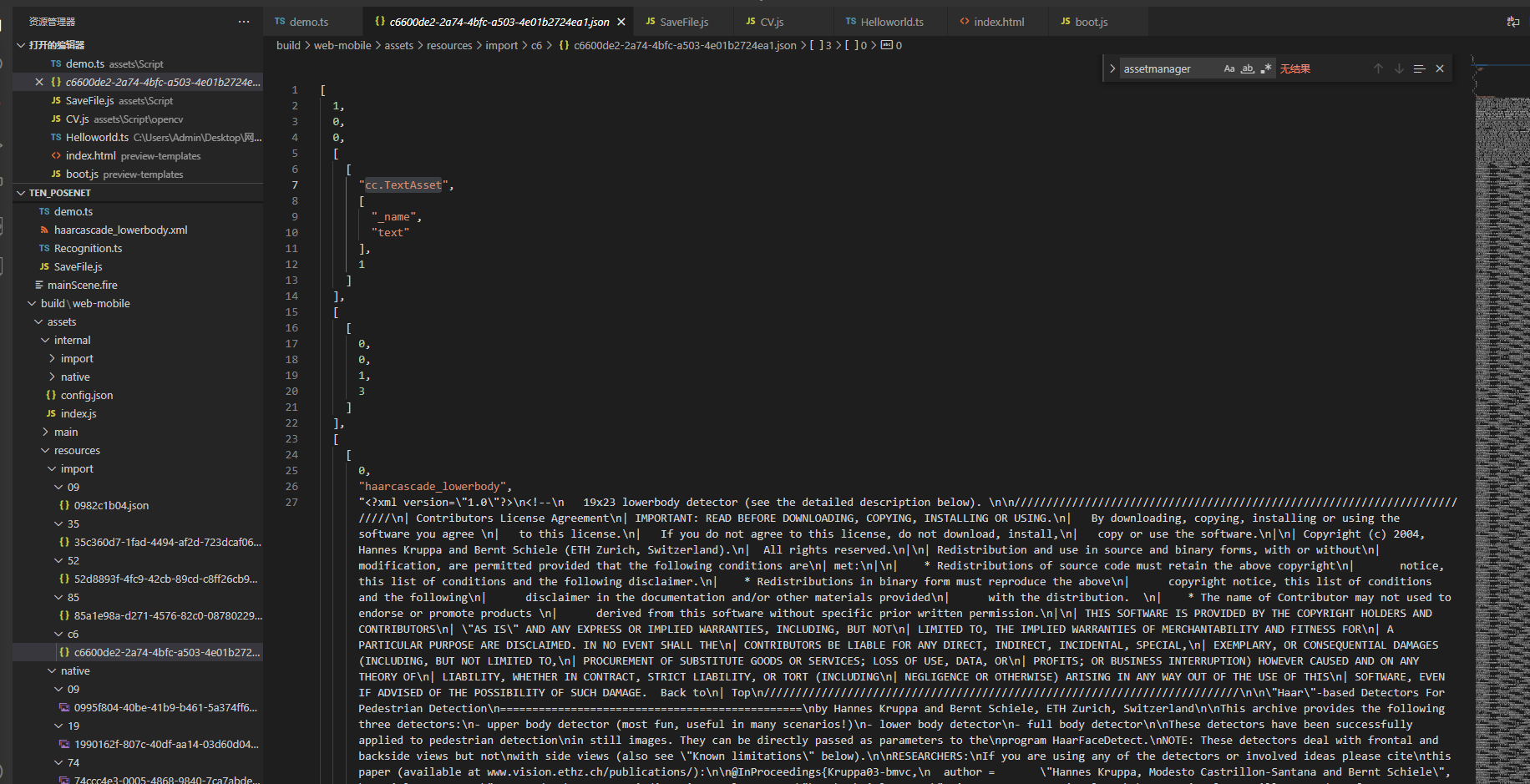This screenshot has height=784, width=1530.
Task: Toggle Match Whole Word in find widget
Action: click(1247, 68)
